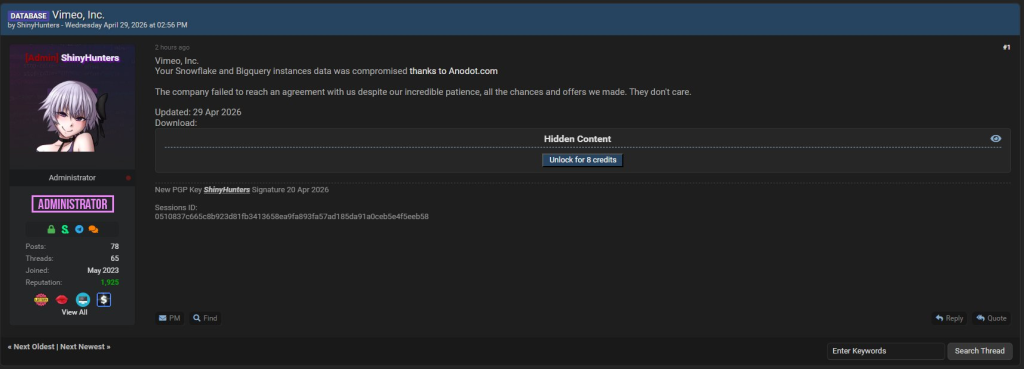
Task: Click ShinyHunters link in PGP signature
Action: pos(227,190)
